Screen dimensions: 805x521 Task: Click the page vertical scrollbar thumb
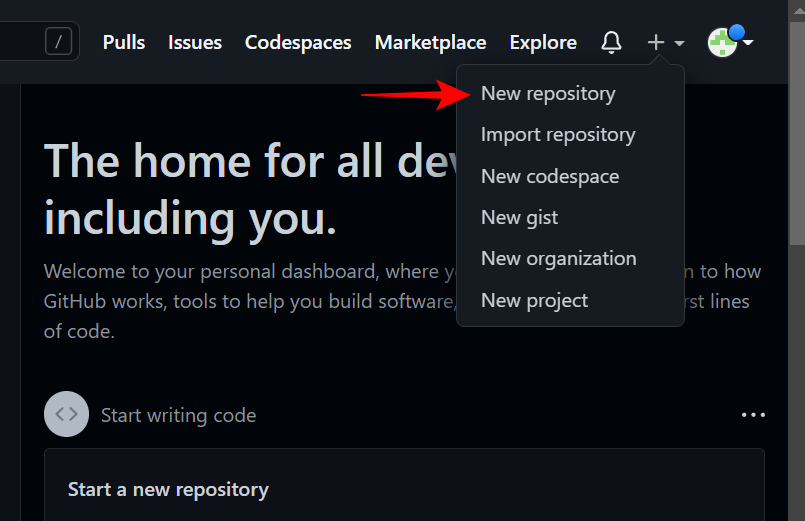[x=797, y=133]
